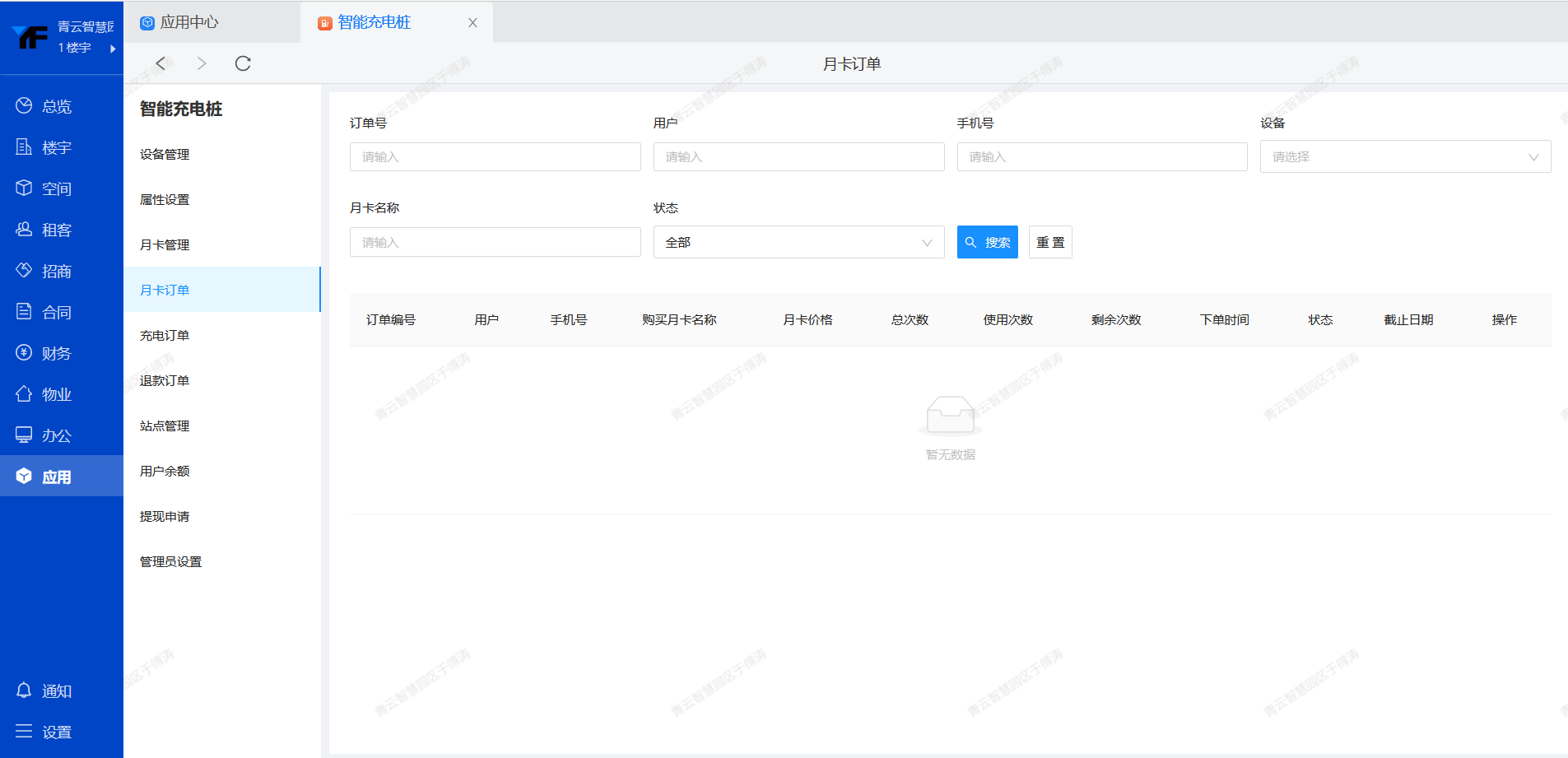Viewport: 1568px width, 758px height.
Task: Open the 状态 status dropdown showing 全部
Action: tap(798, 242)
